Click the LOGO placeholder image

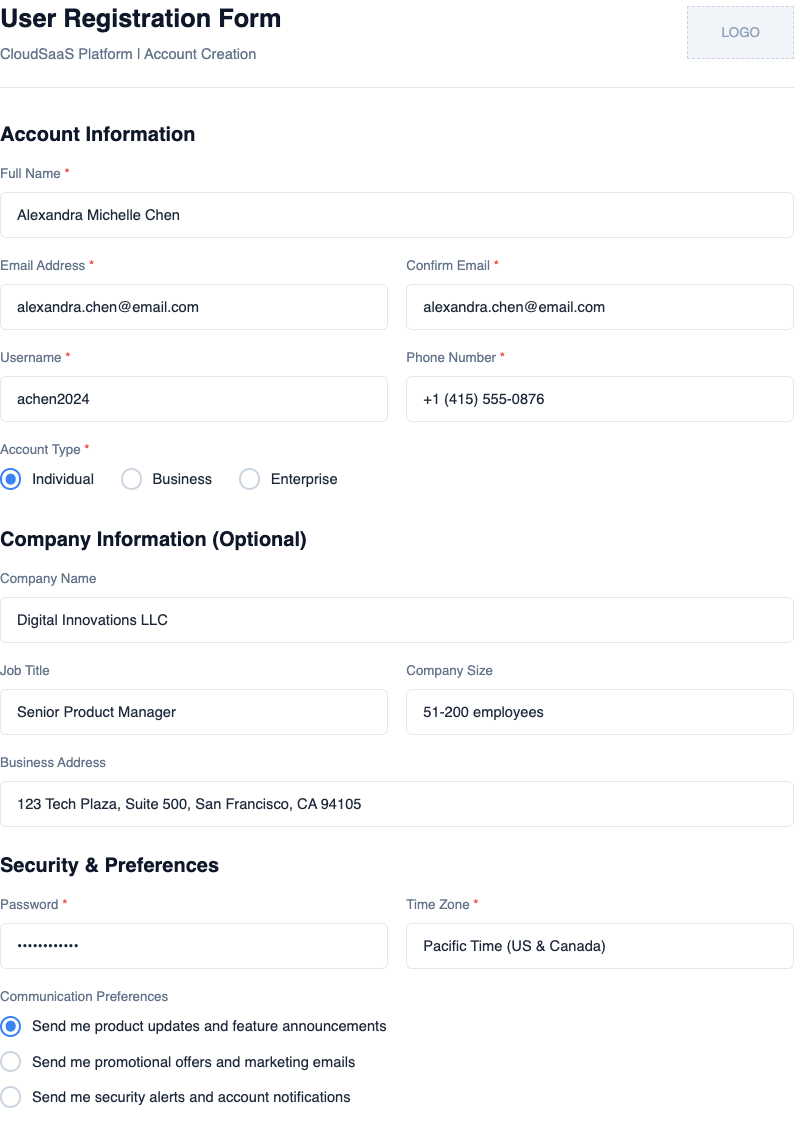(739, 32)
